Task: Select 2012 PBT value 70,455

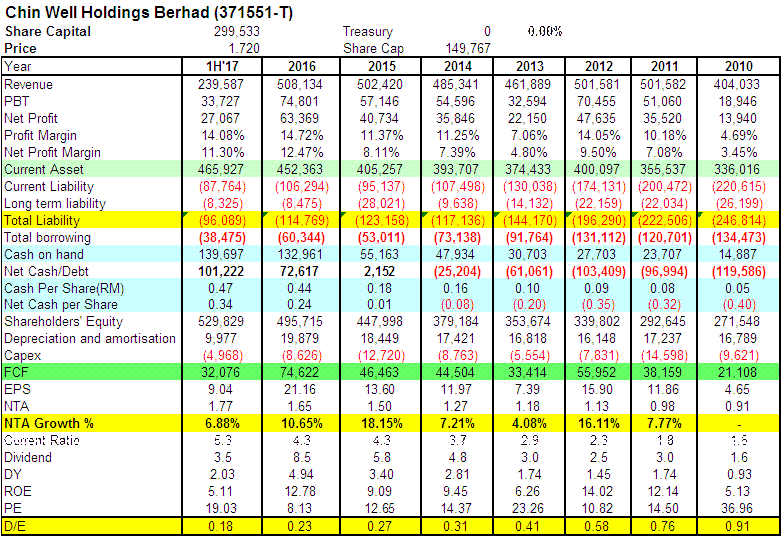Action: click(596, 101)
